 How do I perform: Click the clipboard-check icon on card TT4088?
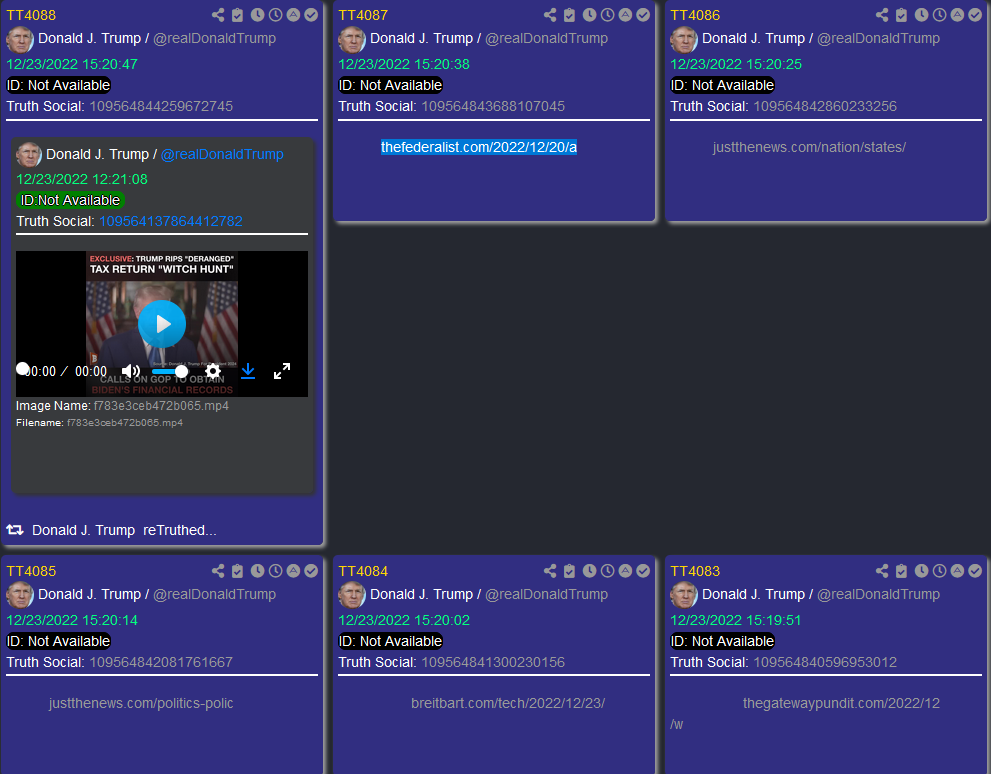[x=238, y=15]
